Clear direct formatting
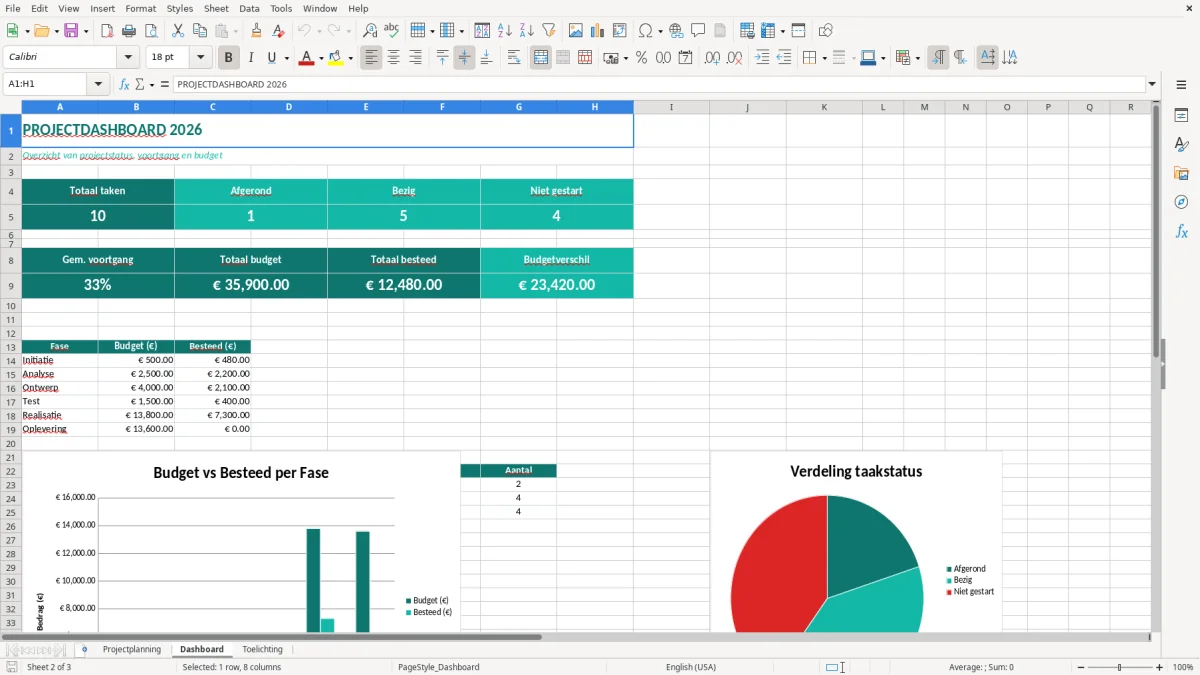 pos(279,31)
